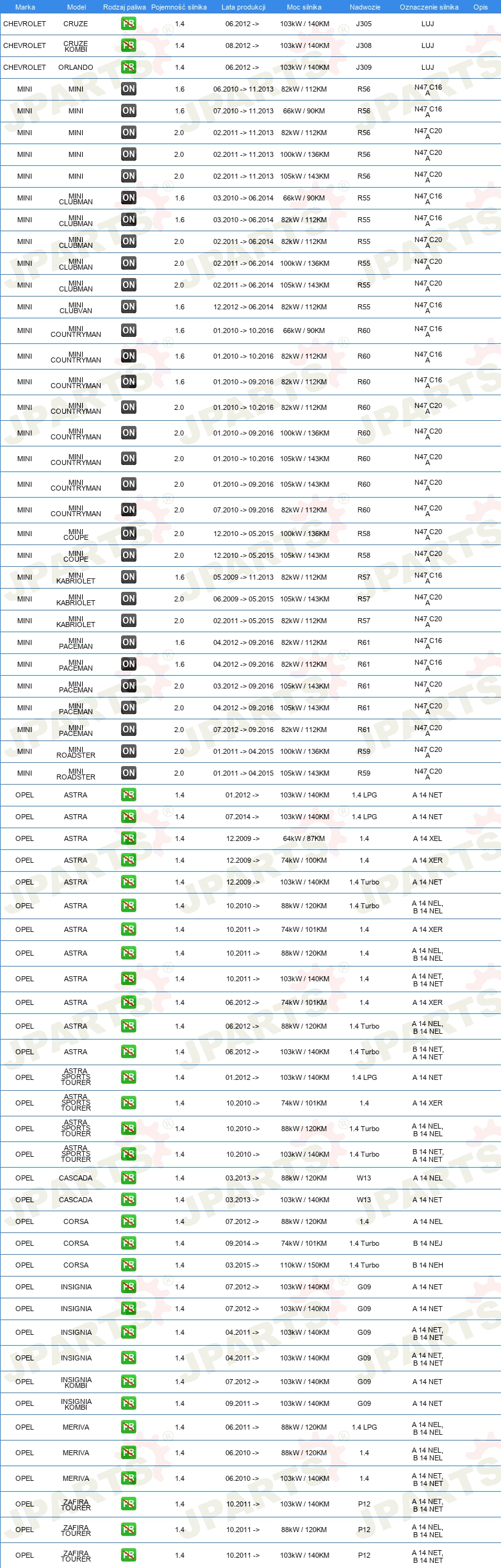Click the ON icon for Mini Coupe 100kW
Viewport: 501px width, 1568px height.
click(128, 534)
